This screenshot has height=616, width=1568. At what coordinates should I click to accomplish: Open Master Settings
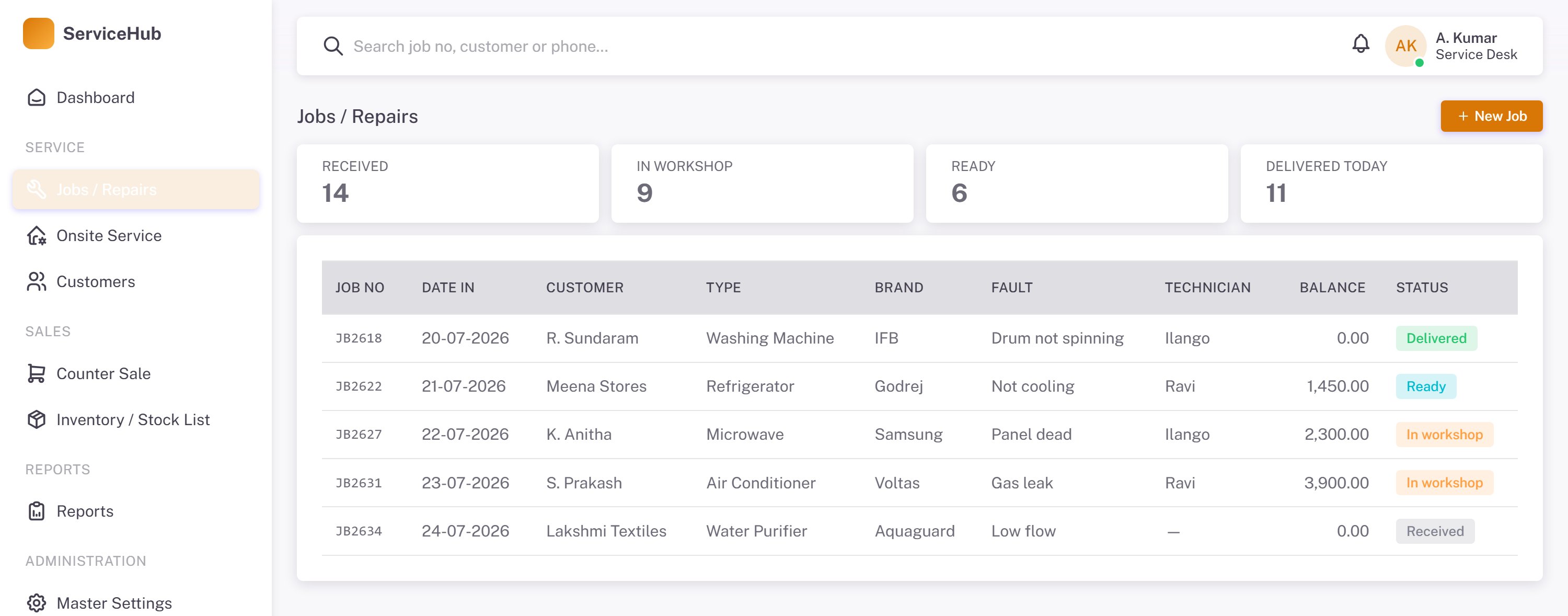point(136,602)
